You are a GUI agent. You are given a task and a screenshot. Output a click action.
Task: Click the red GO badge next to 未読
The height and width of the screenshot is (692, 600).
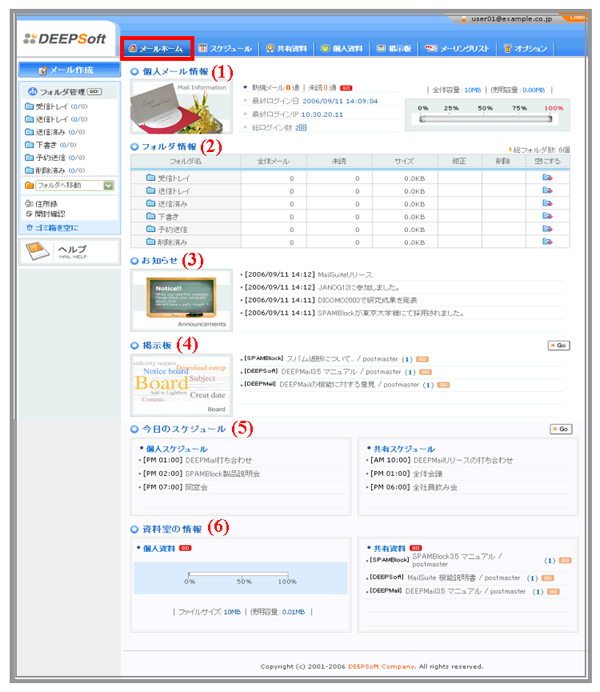(346, 88)
